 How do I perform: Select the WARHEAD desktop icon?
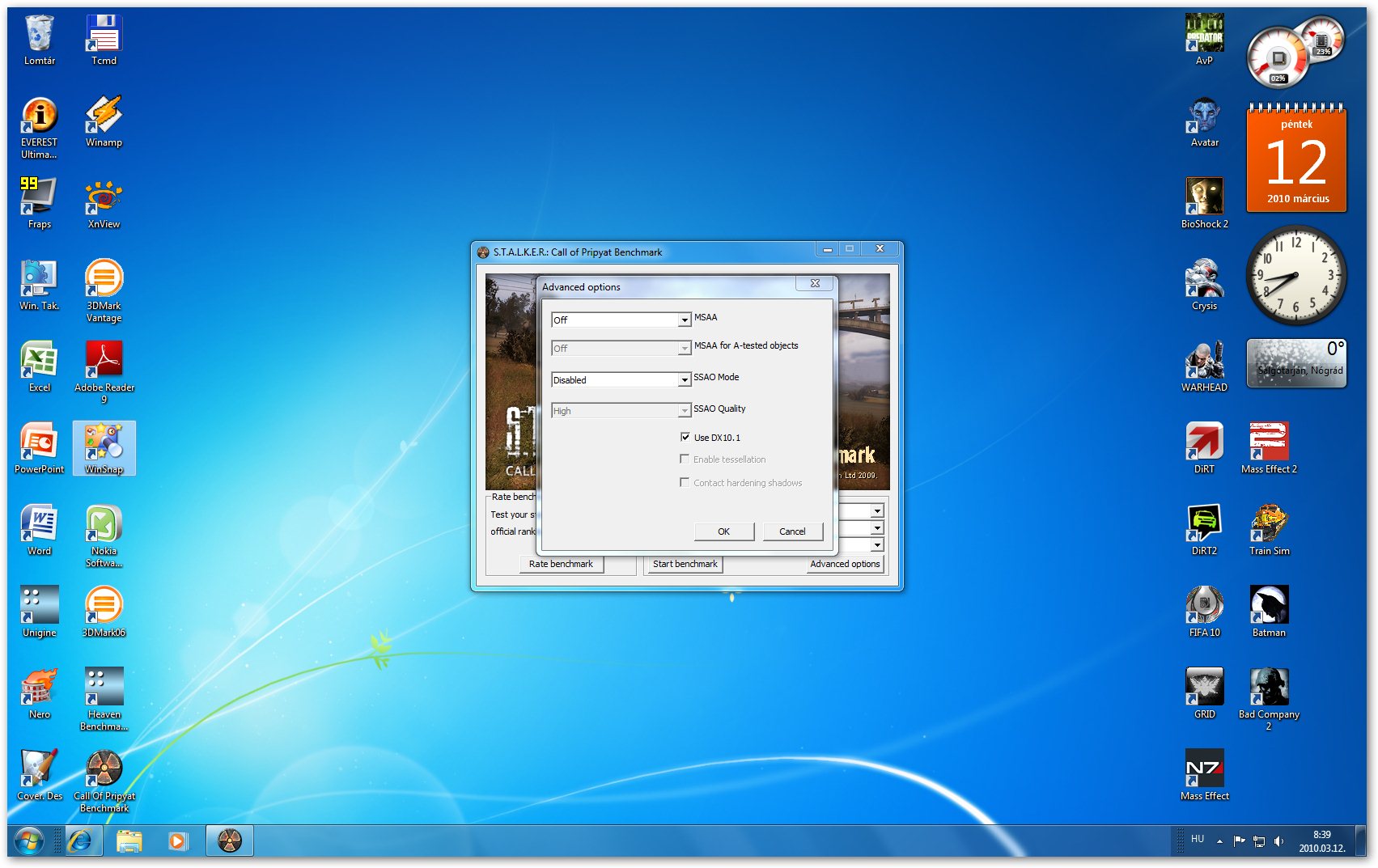pyautogui.click(x=1204, y=366)
